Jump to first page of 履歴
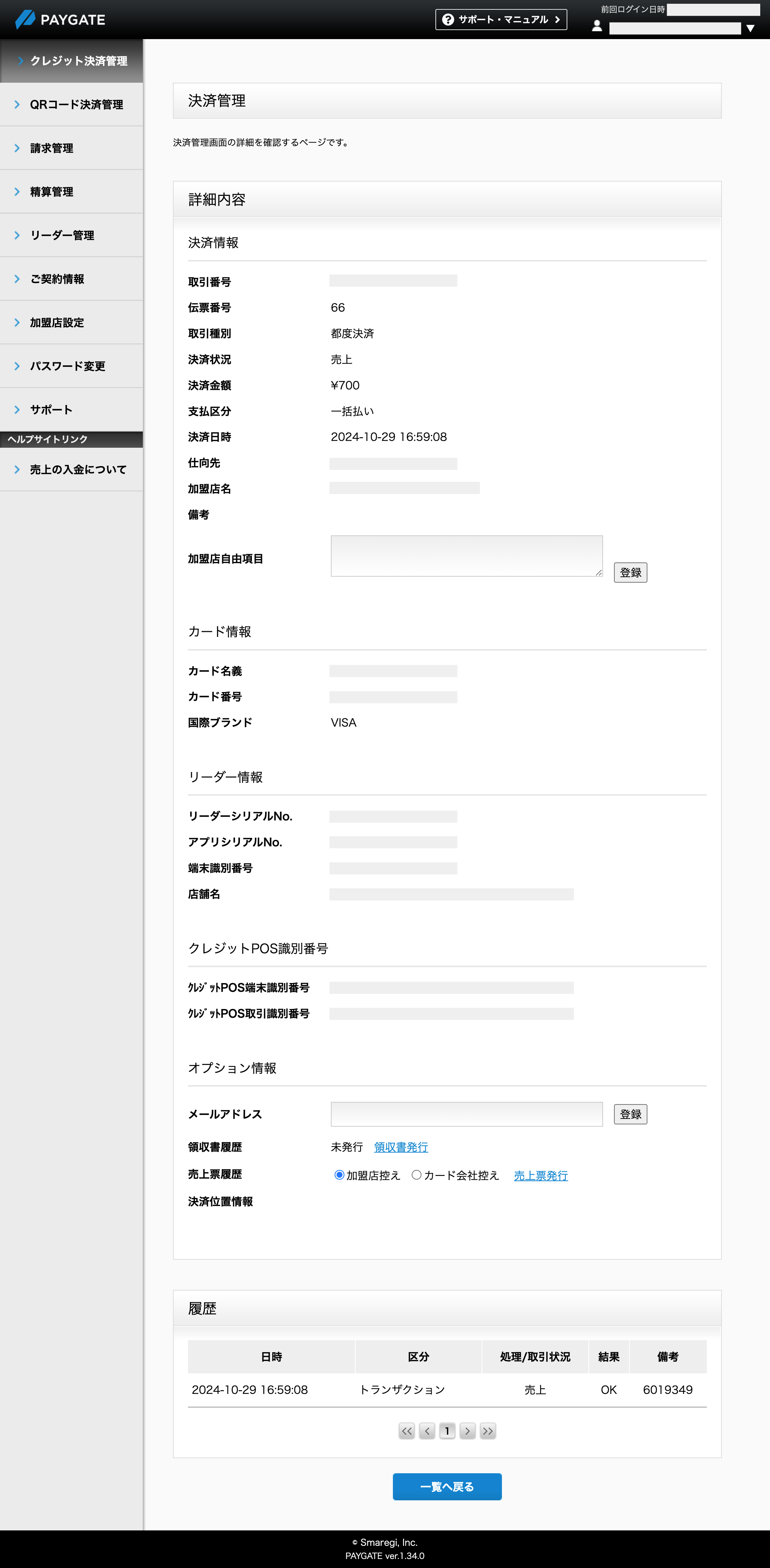The height and width of the screenshot is (1568, 770). [406, 1431]
